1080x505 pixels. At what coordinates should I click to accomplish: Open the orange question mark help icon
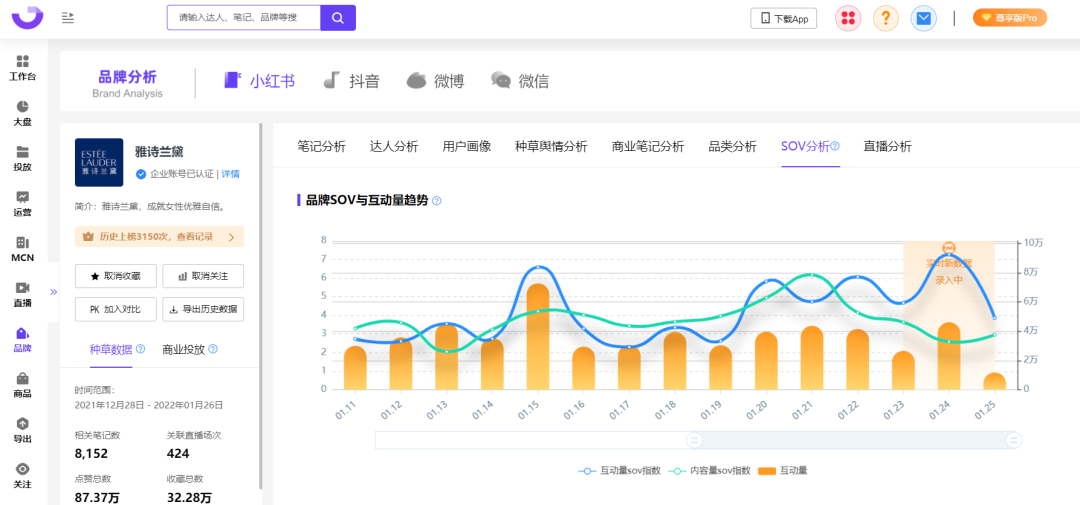click(886, 19)
